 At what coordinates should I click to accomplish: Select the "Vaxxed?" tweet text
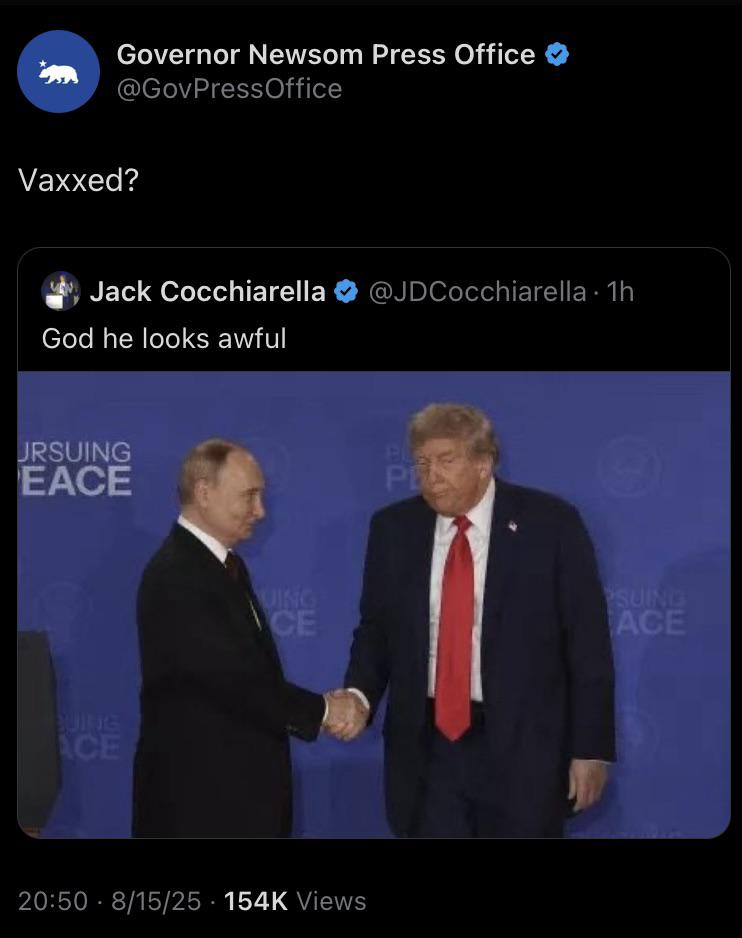[78, 179]
